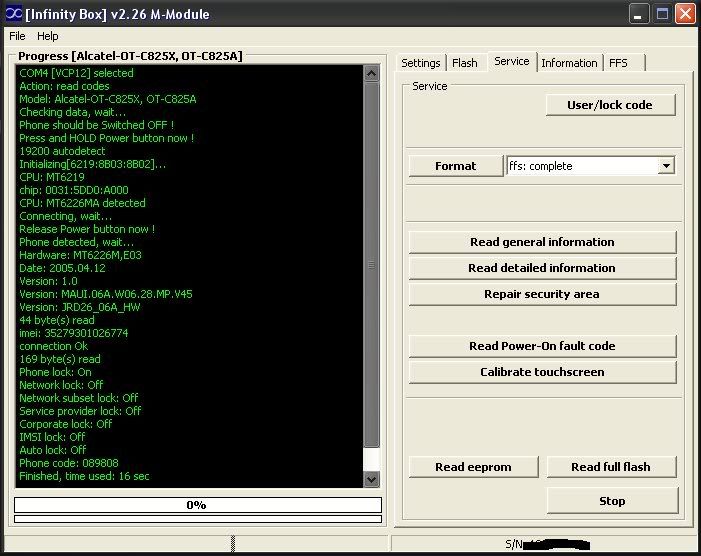Click log line 'COM4 [VCP12] selected'

76,73
